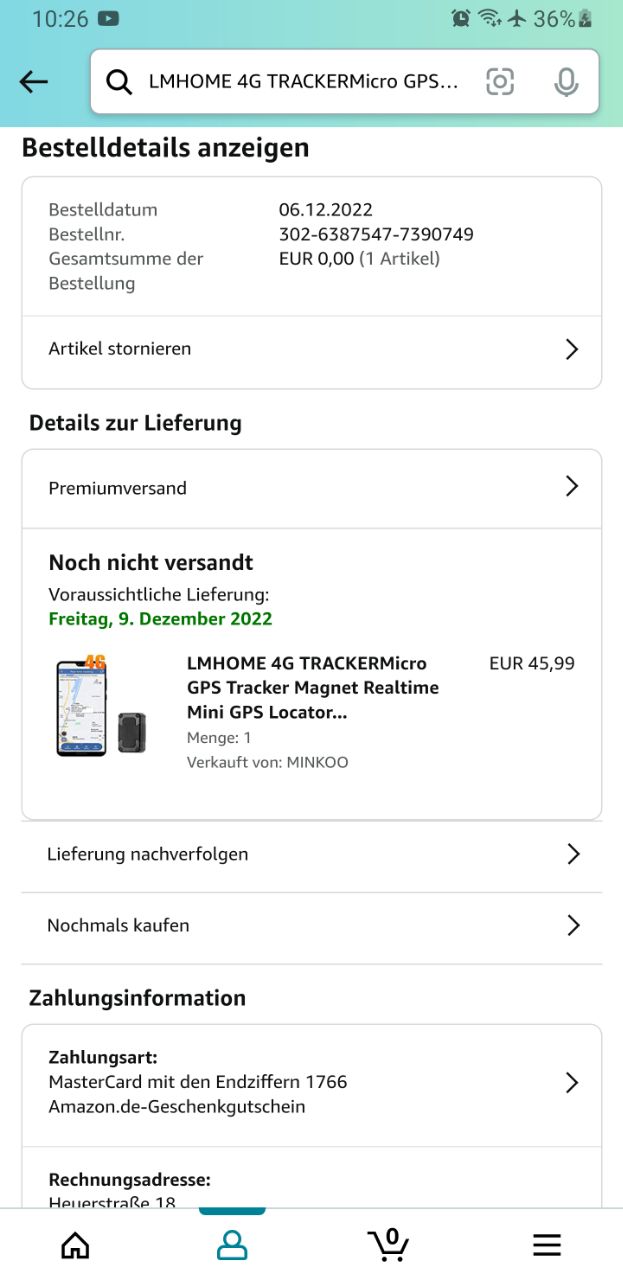The width and height of the screenshot is (623, 1280).
Task: Tap the magnifying glass search icon
Action: (119, 82)
